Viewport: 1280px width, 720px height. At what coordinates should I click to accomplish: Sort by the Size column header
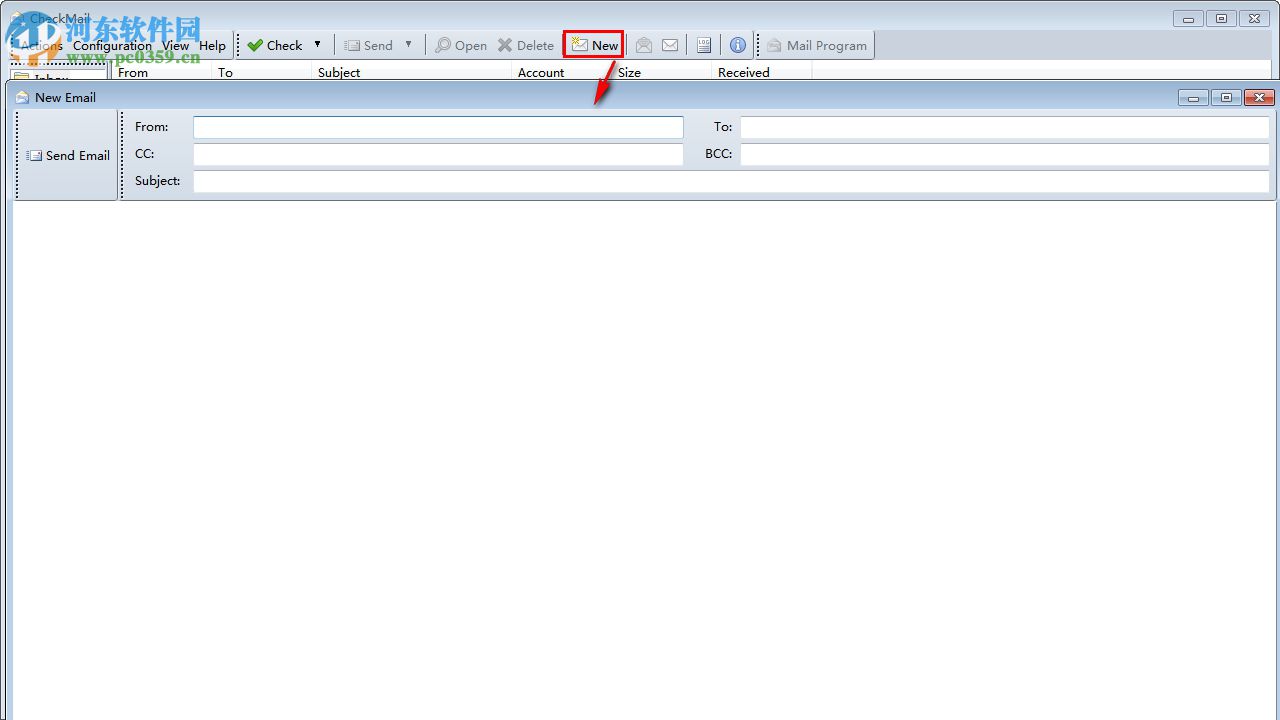pyautogui.click(x=662, y=72)
